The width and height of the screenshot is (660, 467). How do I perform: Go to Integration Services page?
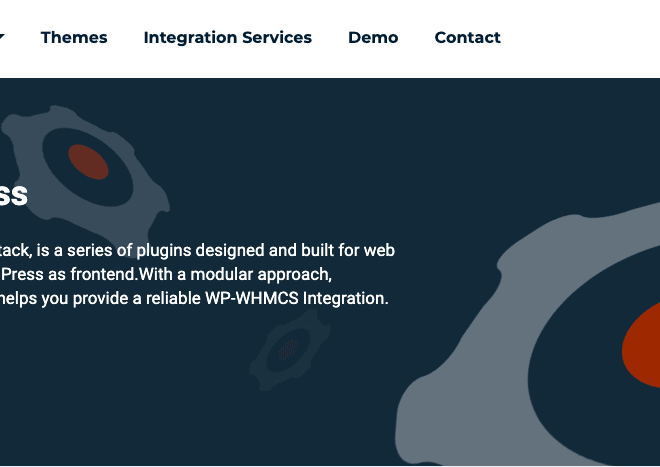click(x=228, y=37)
